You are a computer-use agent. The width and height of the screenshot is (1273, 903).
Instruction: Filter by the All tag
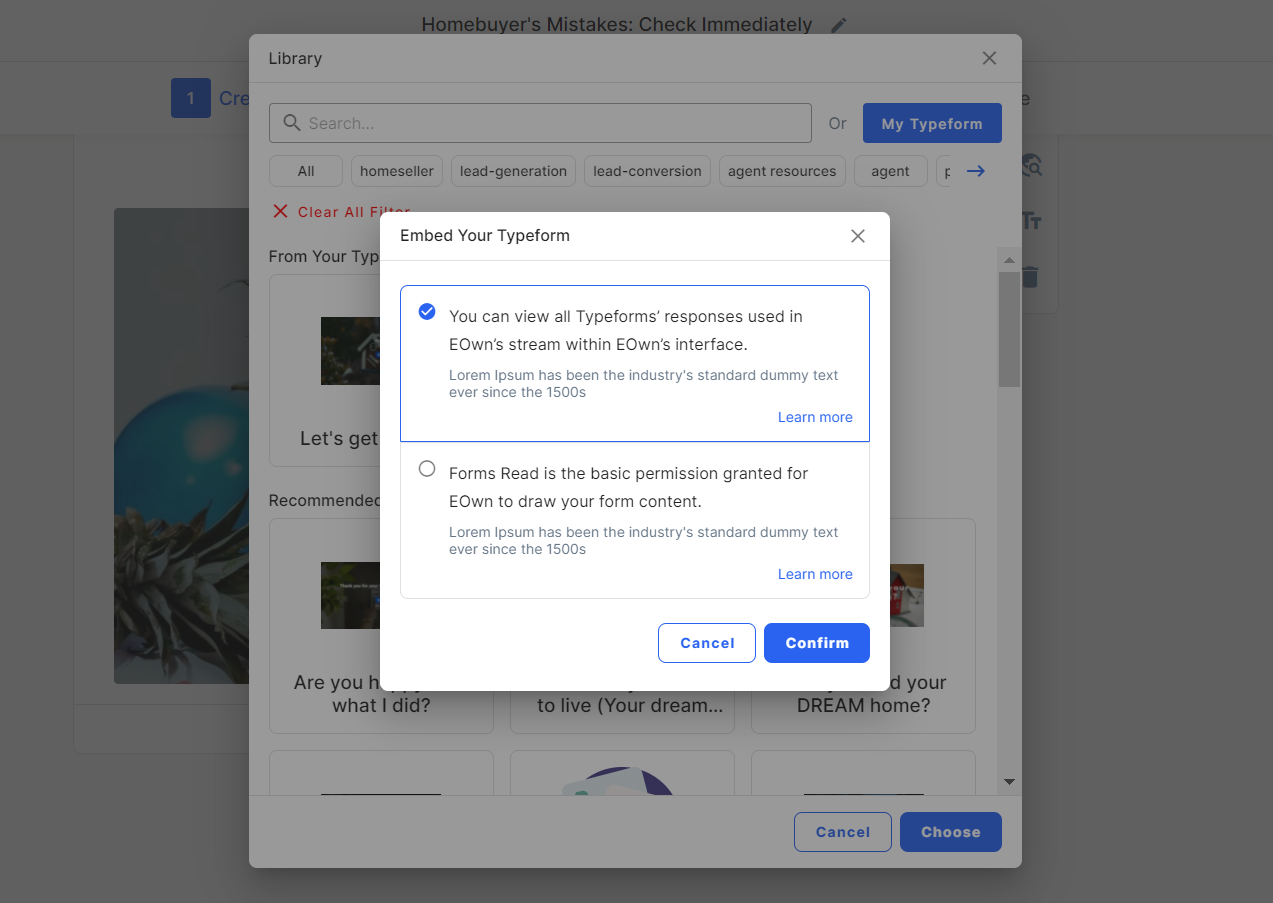pyautogui.click(x=306, y=171)
